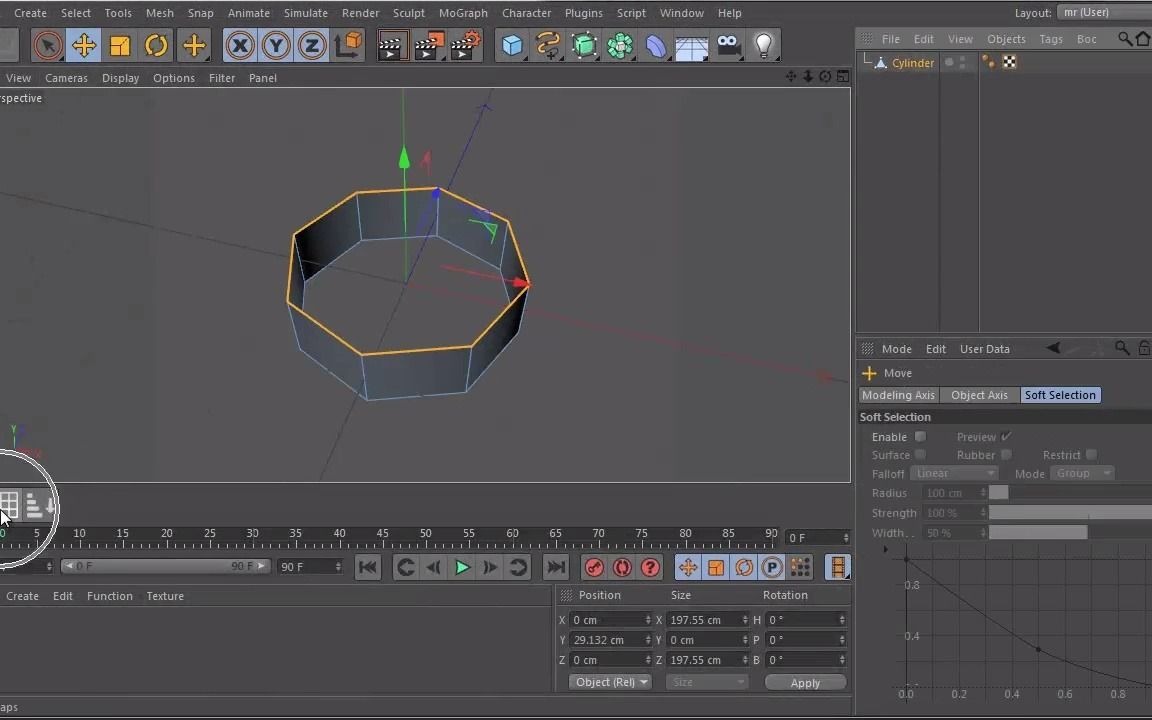Toggle the Surface checkbox
1152x720 pixels.
pyautogui.click(x=920, y=455)
